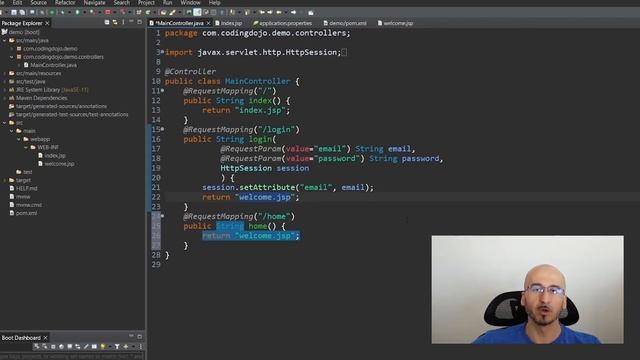The image size is (640, 360).
Task: Open the Window menu
Action: 190,3
